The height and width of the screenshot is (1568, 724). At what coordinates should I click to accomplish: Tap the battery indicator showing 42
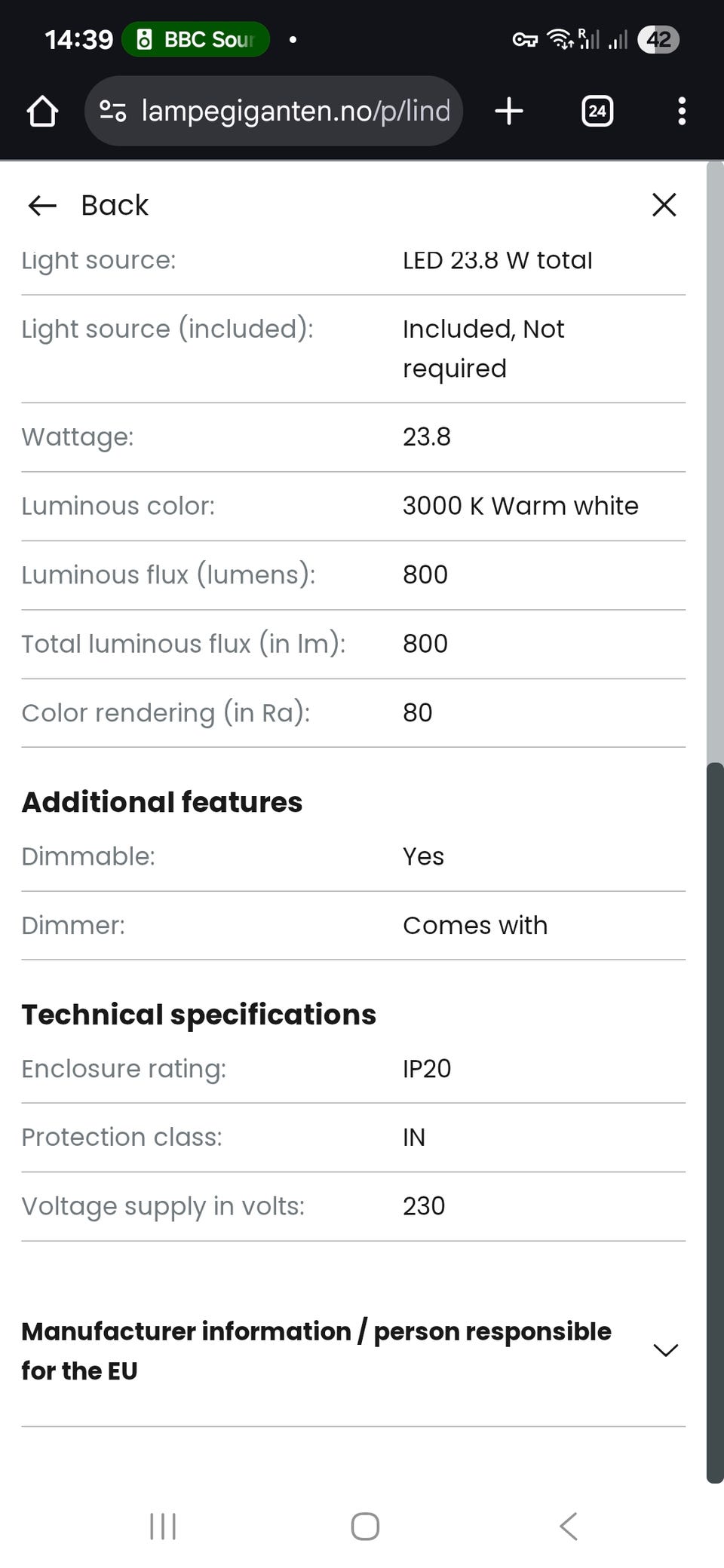tap(658, 39)
